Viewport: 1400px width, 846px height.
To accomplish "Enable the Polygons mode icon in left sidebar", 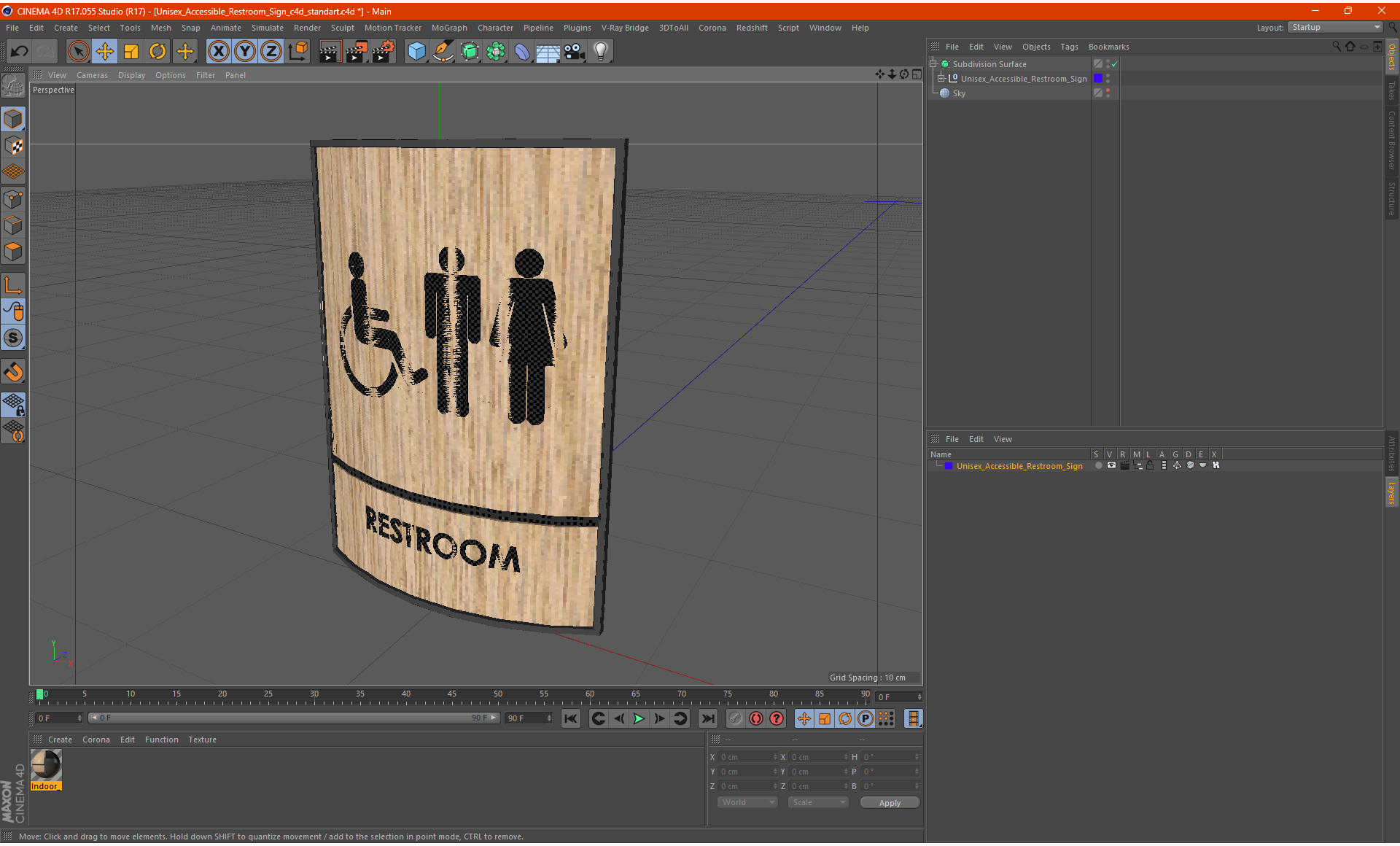I will [13, 252].
